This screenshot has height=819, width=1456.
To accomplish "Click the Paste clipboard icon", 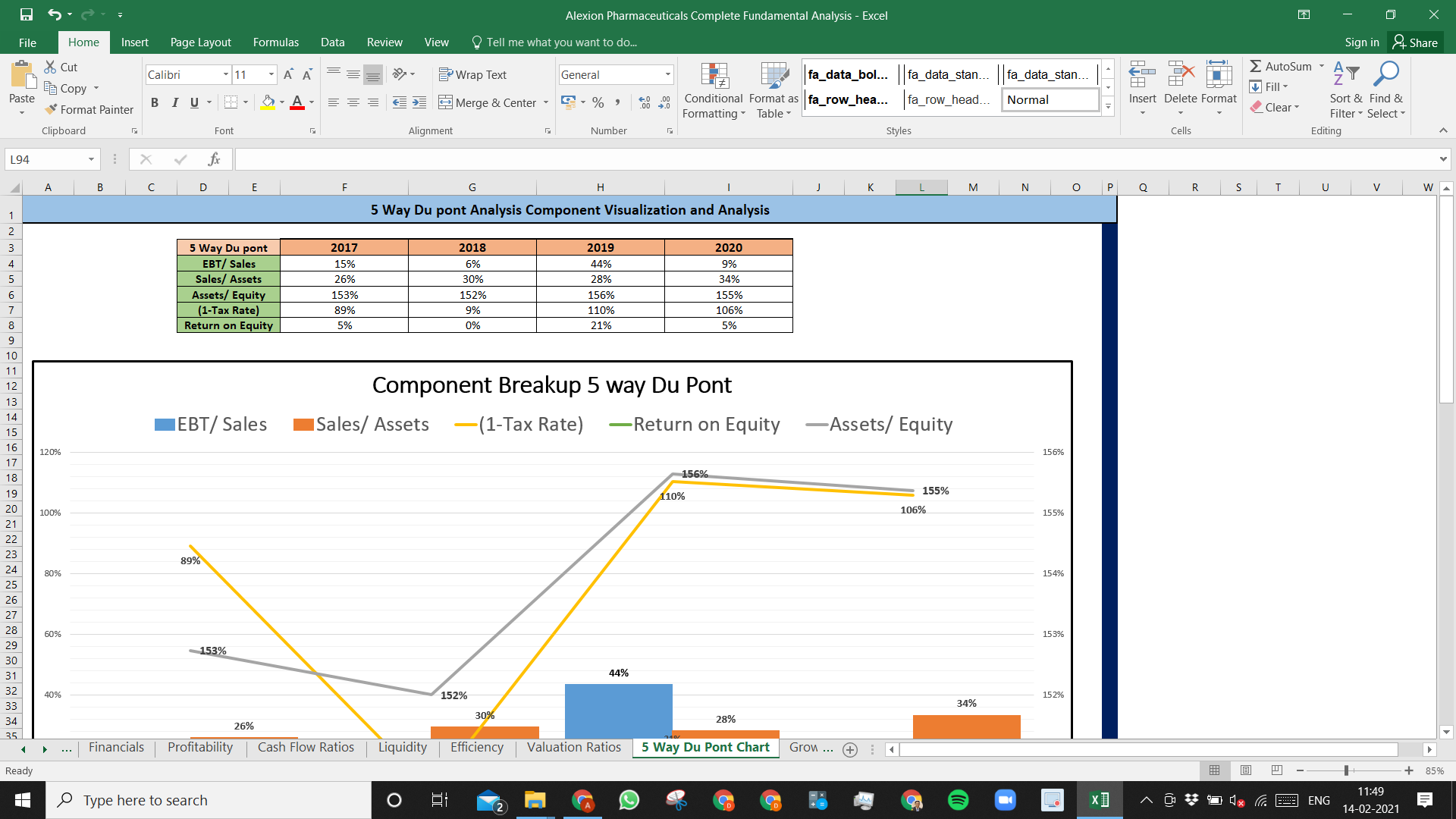I will (22, 76).
